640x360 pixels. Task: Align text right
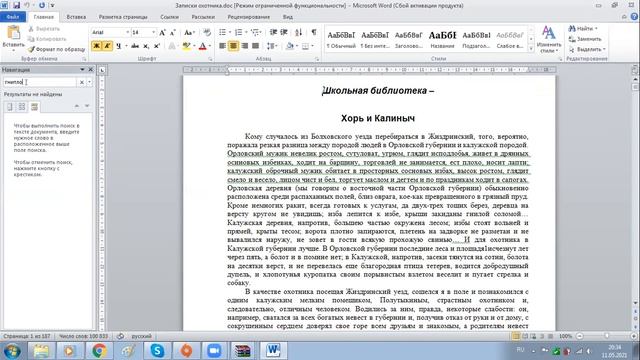coord(244,46)
